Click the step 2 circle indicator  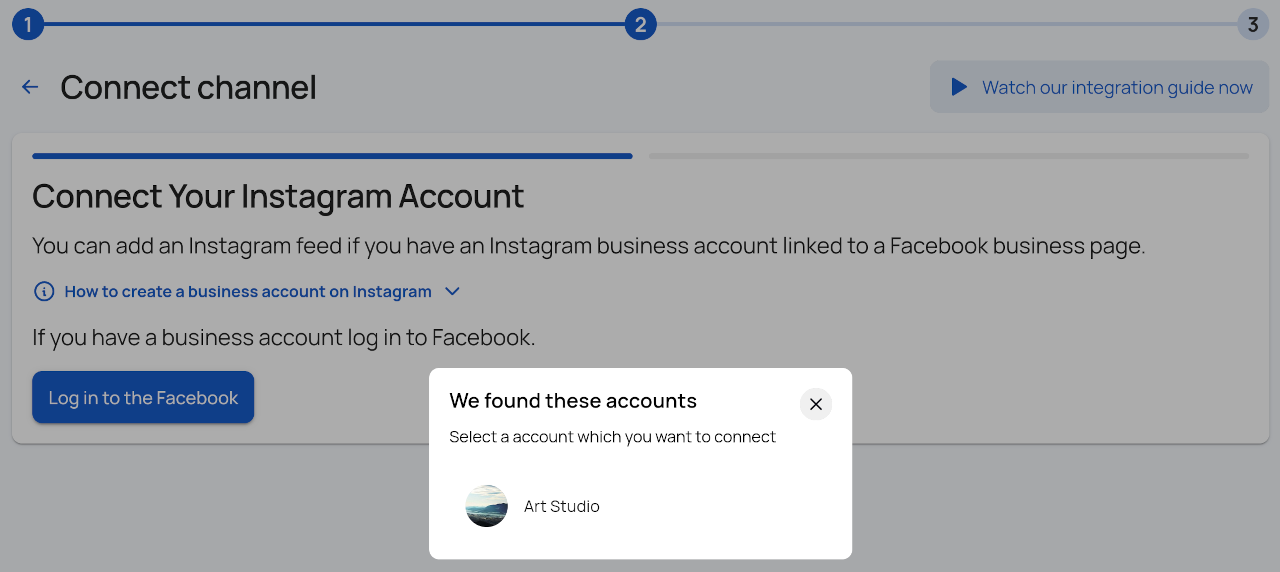[x=640, y=25]
